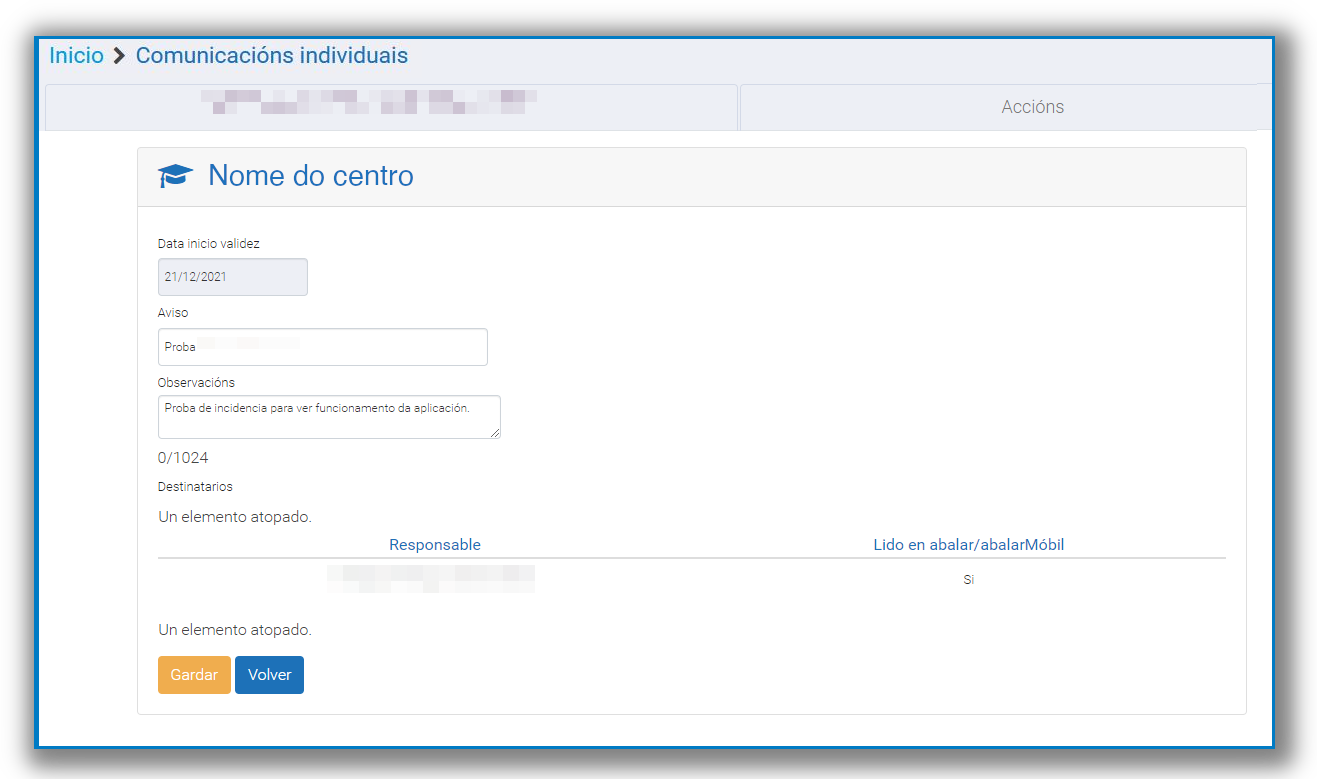Click the Data inicio validez label
This screenshot has width=1317, height=779.
209,243
